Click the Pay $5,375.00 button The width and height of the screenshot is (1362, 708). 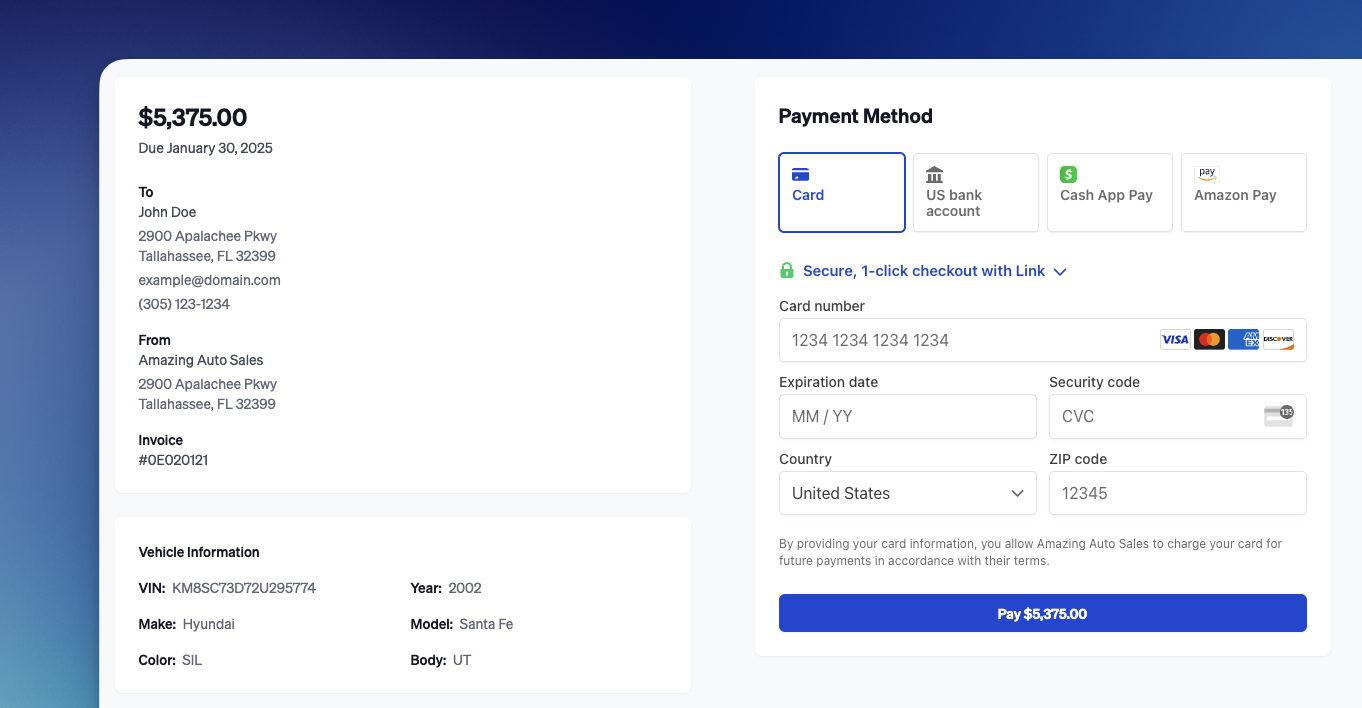(x=1043, y=613)
